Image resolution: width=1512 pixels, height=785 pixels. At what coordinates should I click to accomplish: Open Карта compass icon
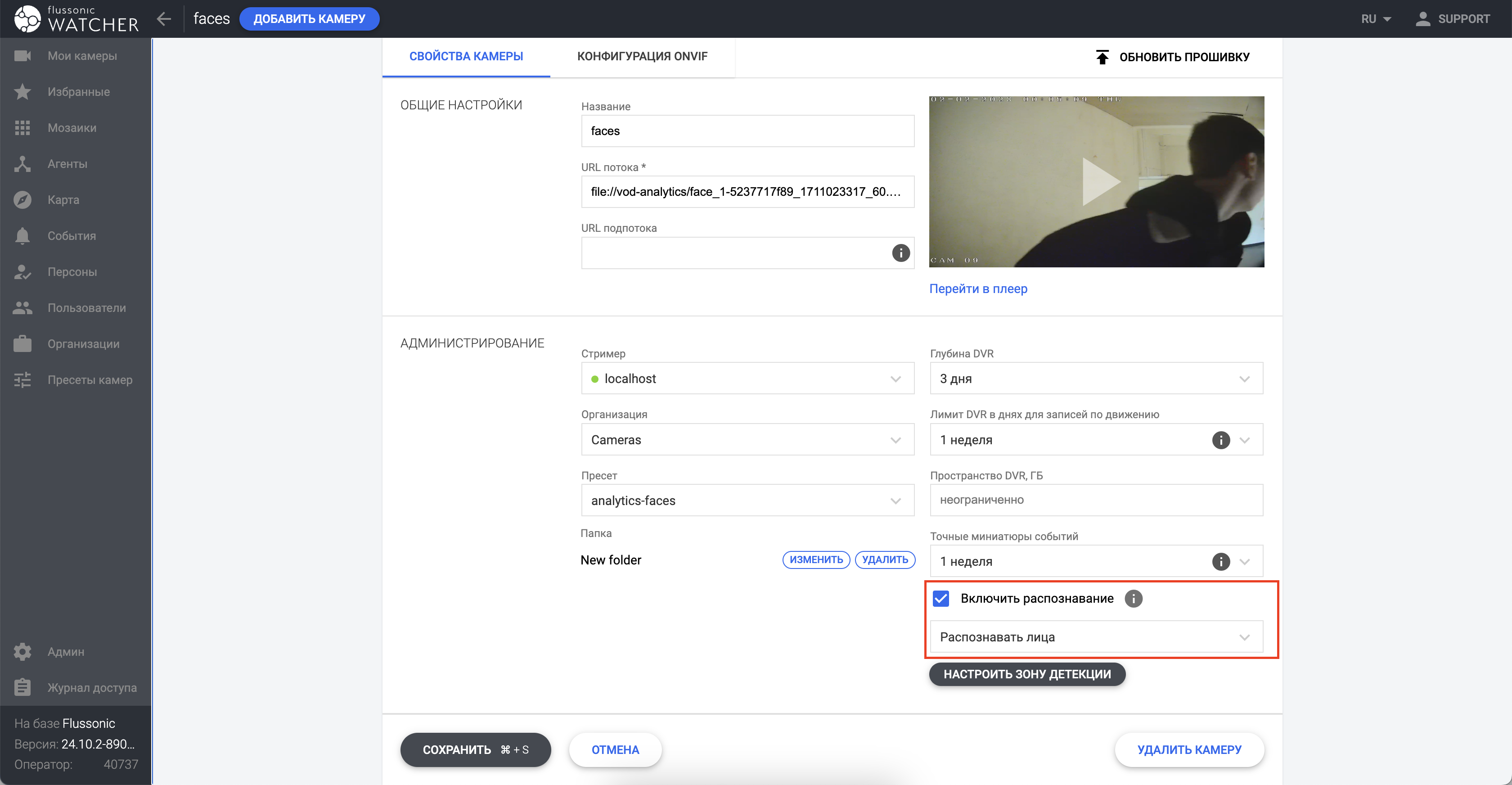coord(22,200)
